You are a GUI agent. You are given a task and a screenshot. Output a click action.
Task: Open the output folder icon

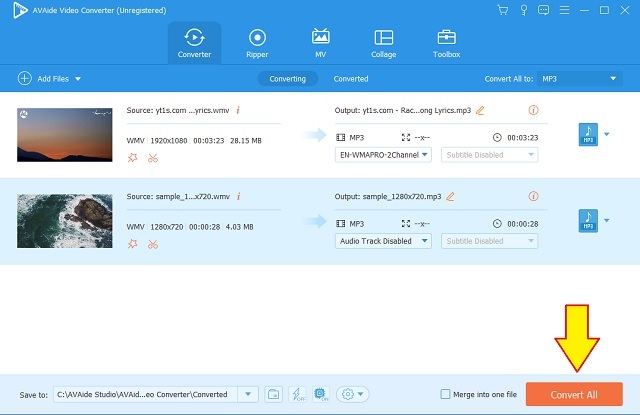click(x=273, y=394)
